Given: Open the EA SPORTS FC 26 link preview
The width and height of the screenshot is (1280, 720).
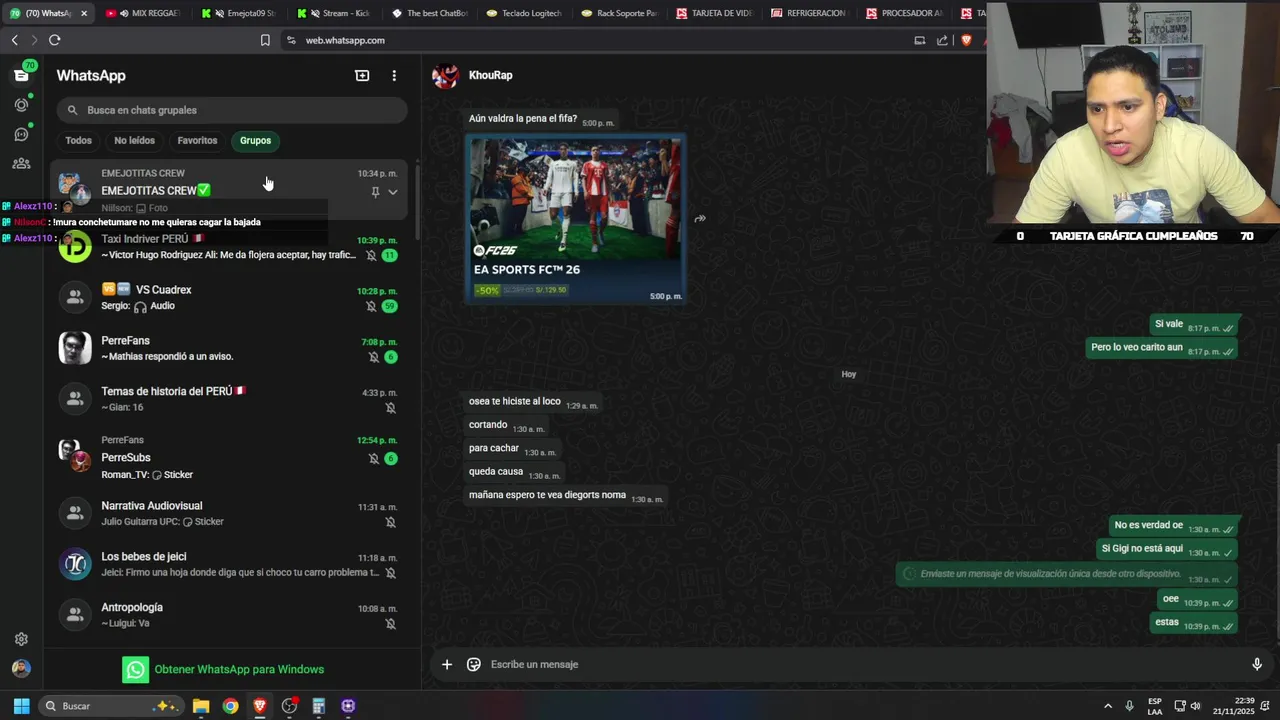Looking at the screenshot, I should click(x=576, y=219).
